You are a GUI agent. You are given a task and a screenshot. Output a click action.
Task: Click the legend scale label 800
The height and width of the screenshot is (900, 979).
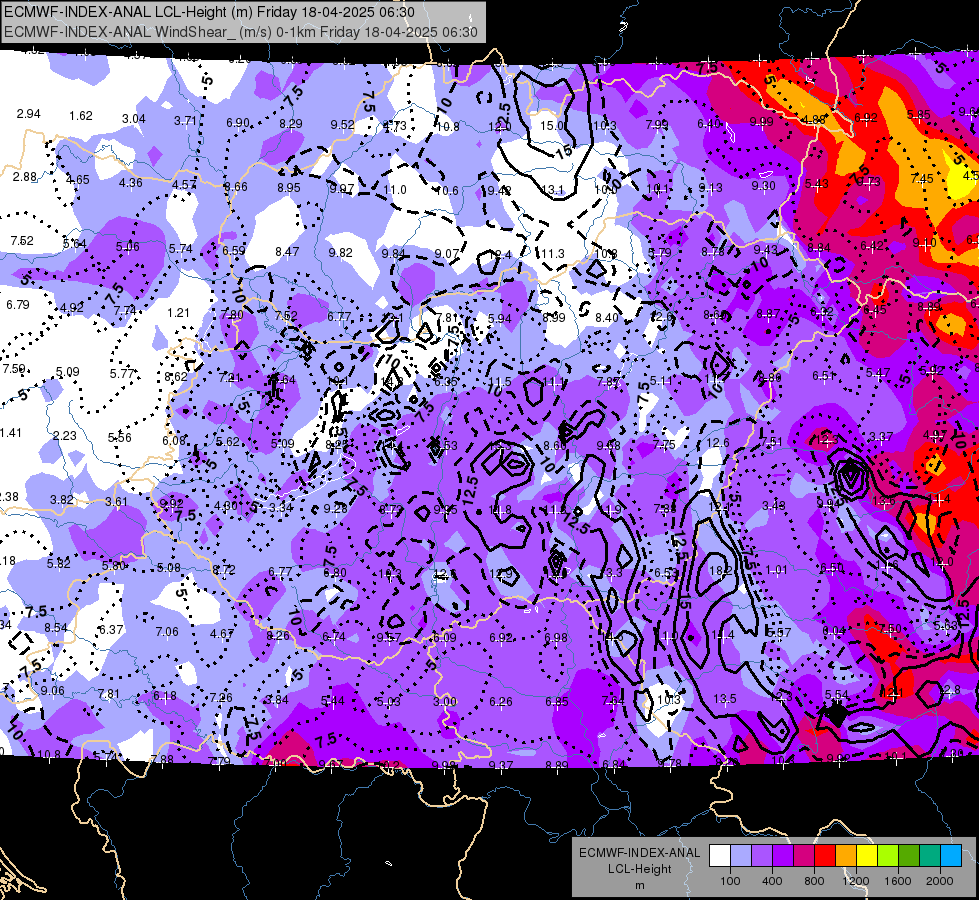pos(814,881)
